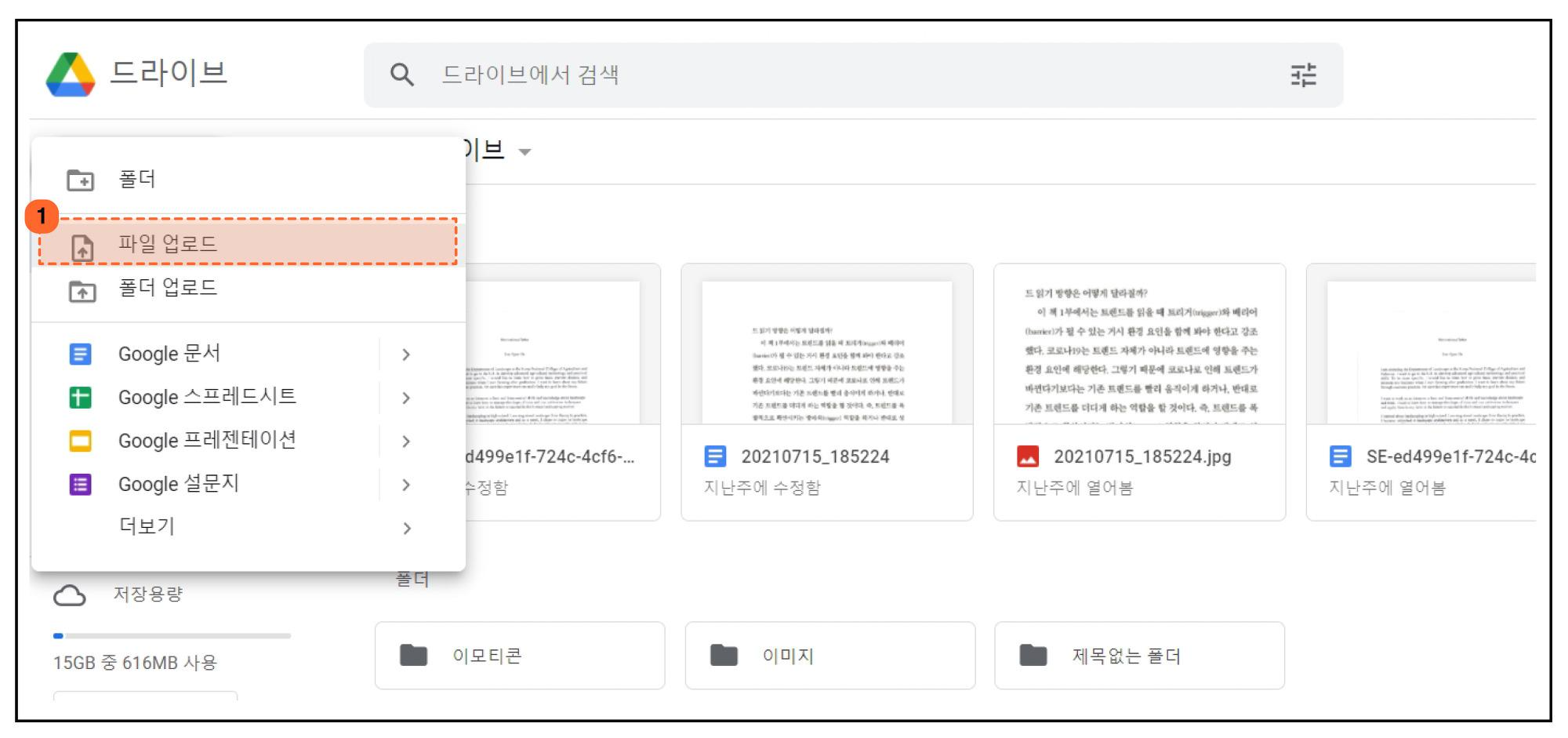Image resolution: width=1568 pixels, height=738 pixels.
Task: Select Google 문서 menu entry
Action: click(x=249, y=354)
